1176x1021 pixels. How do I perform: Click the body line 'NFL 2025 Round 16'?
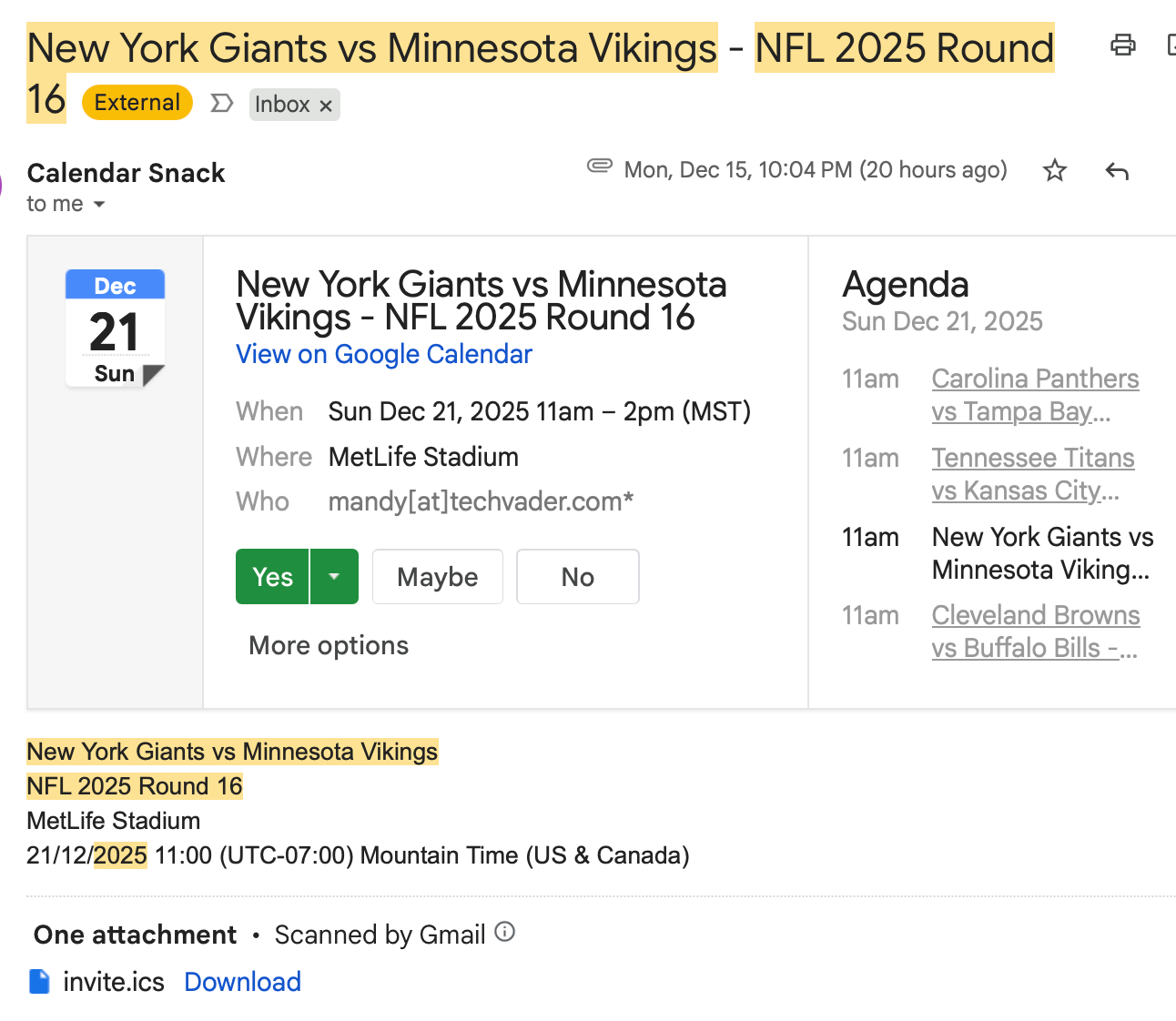coord(135,786)
